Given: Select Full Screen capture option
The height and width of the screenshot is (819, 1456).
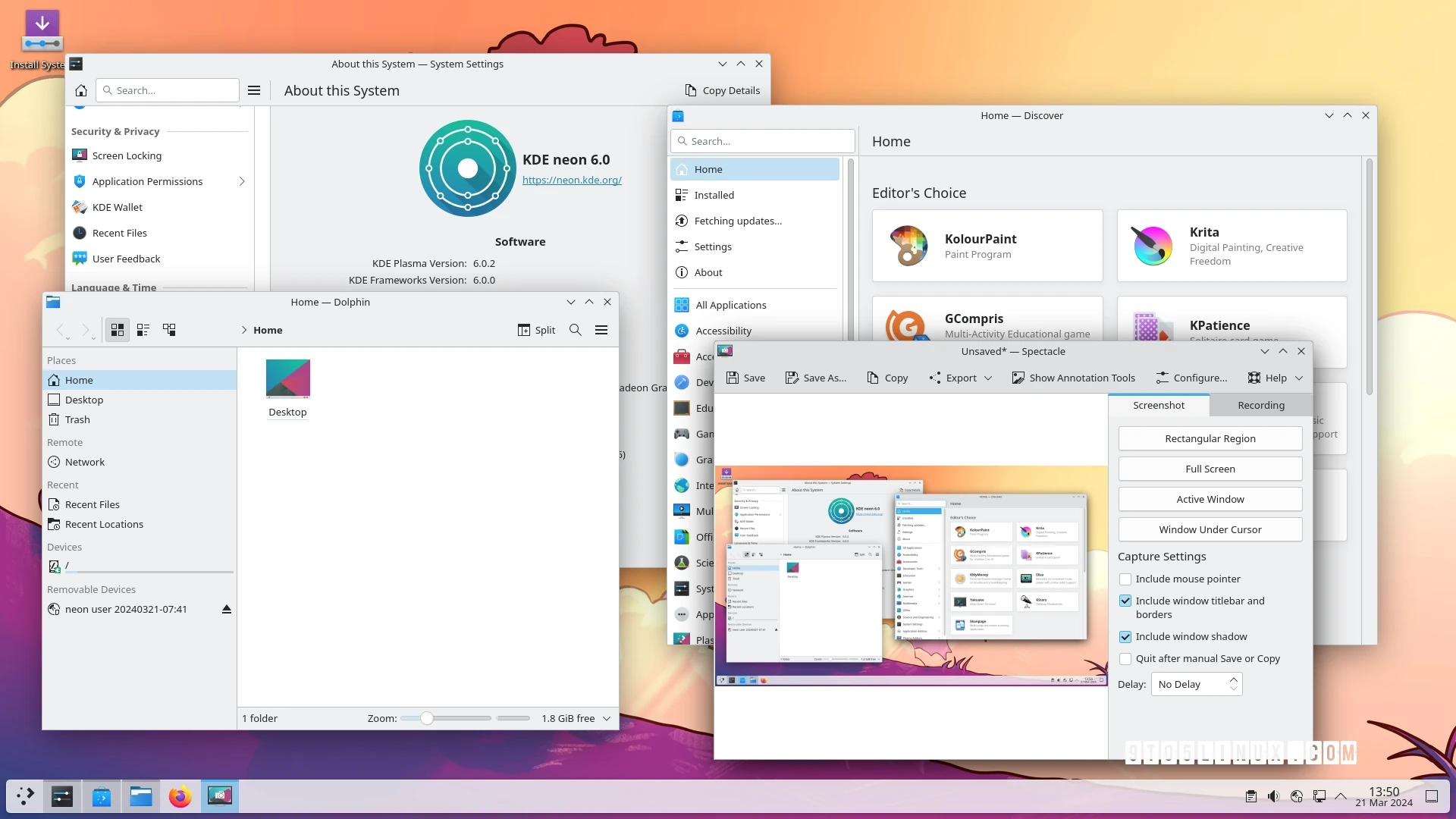Looking at the screenshot, I should coord(1210,468).
